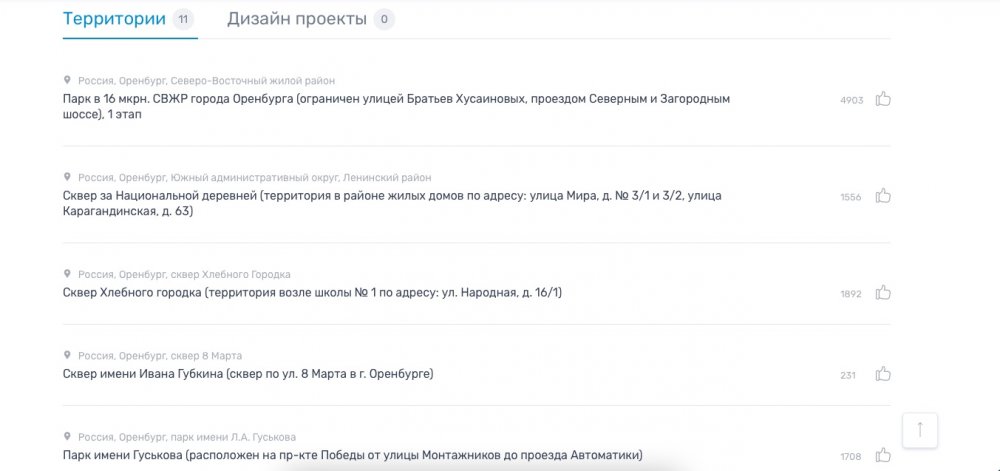Click location pin for сквер 8 Марта
The width and height of the screenshot is (1000, 471).
[x=68, y=355]
